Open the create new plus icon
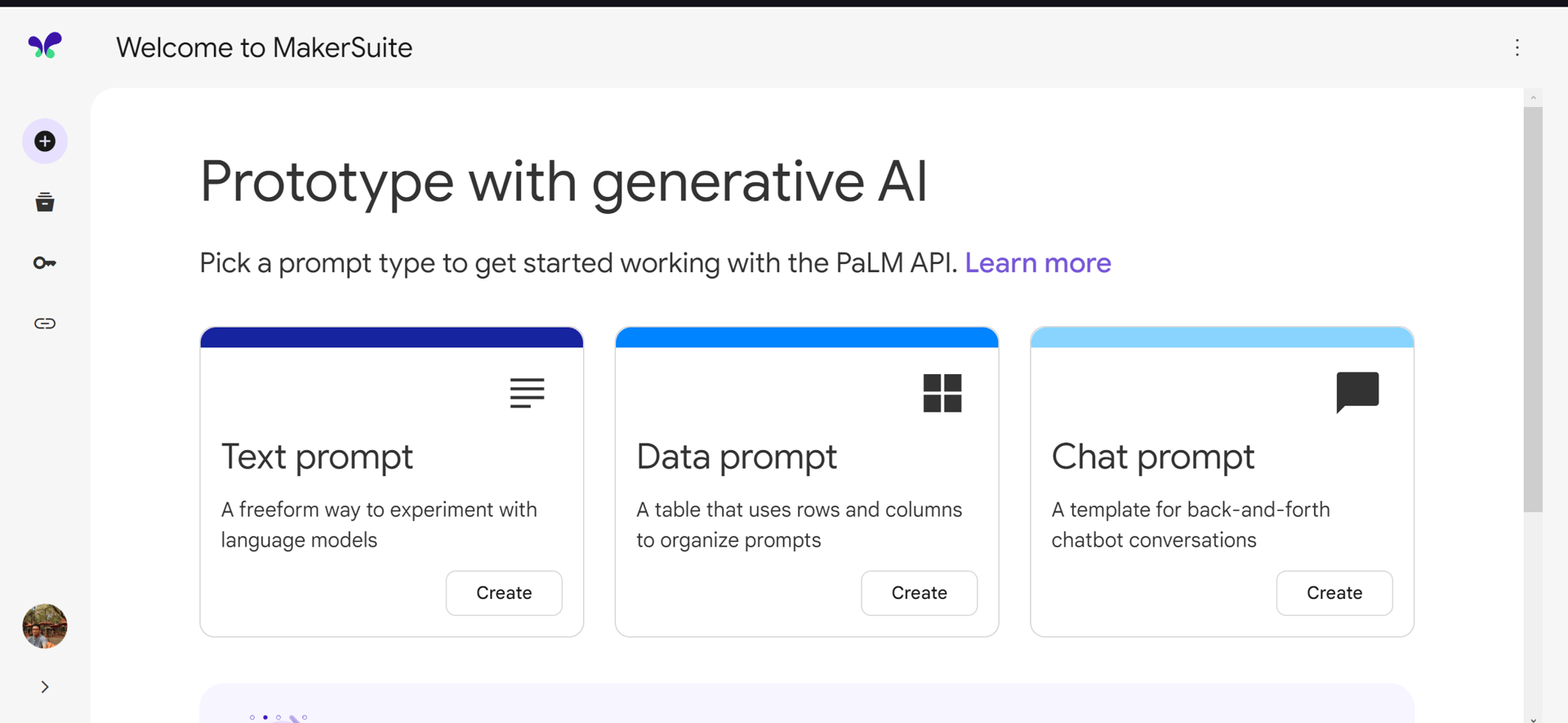1568x723 pixels. point(45,141)
